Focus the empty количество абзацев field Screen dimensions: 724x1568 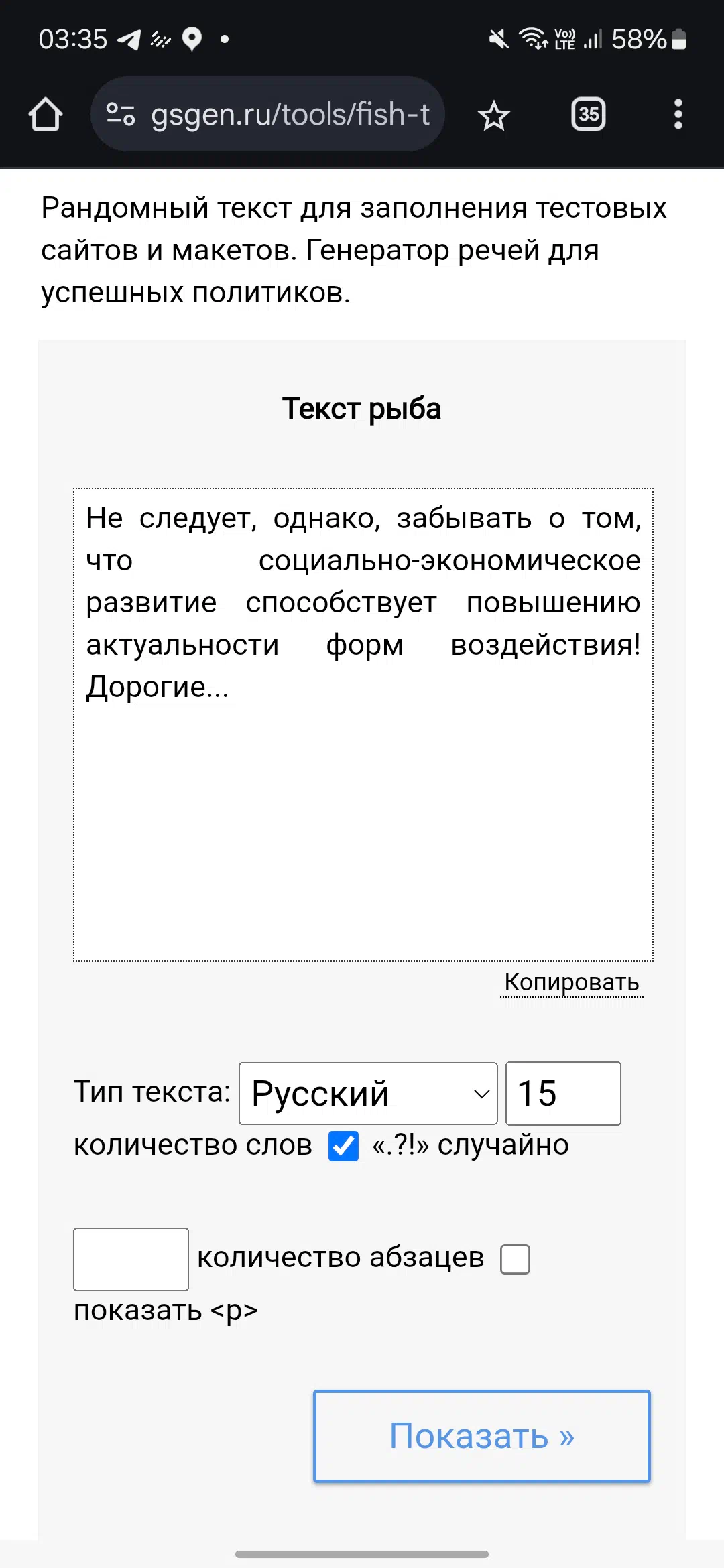point(131,1259)
